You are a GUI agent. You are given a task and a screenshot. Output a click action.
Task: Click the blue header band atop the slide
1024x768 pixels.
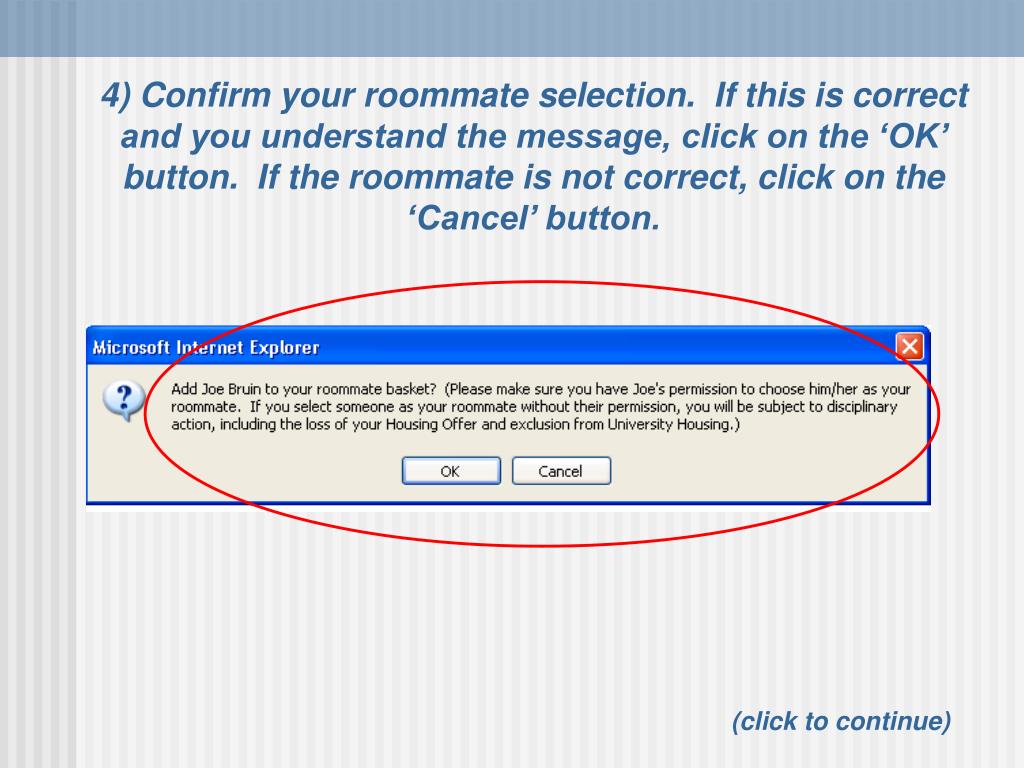pyautogui.click(x=512, y=28)
